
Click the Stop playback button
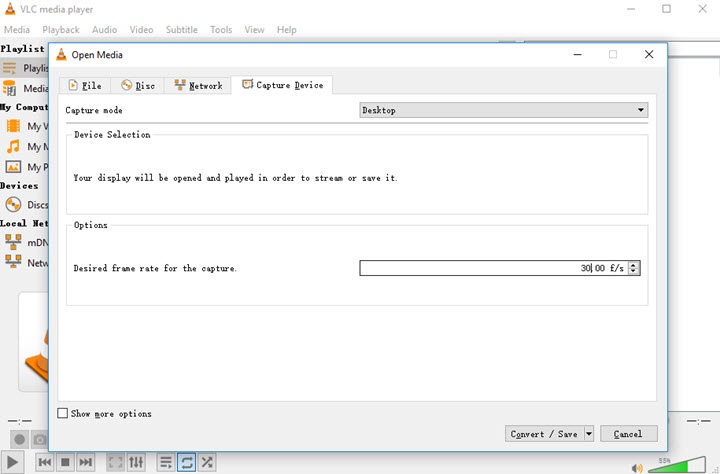[65, 462]
